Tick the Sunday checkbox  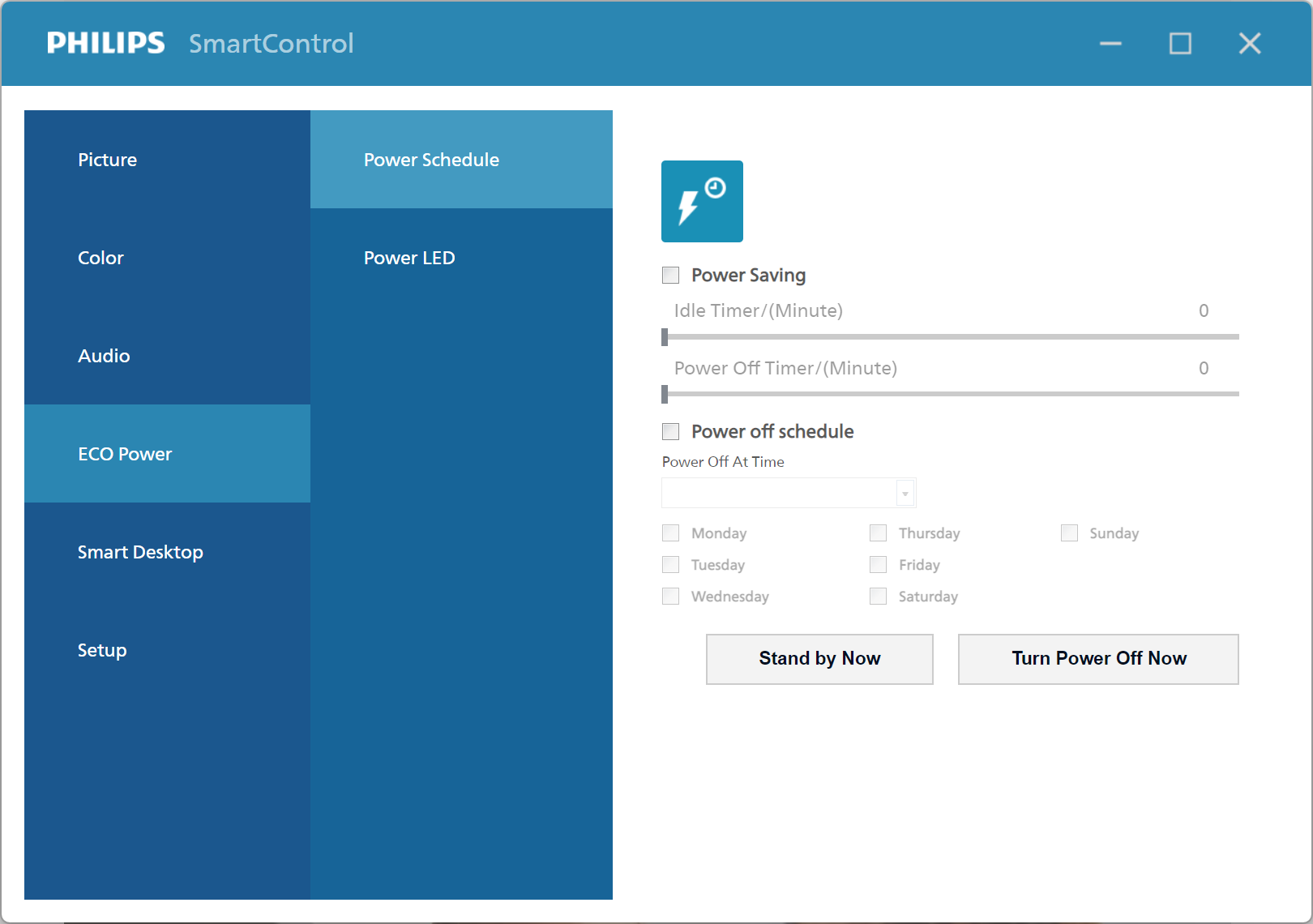pyautogui.click(x=1069, y=533)
